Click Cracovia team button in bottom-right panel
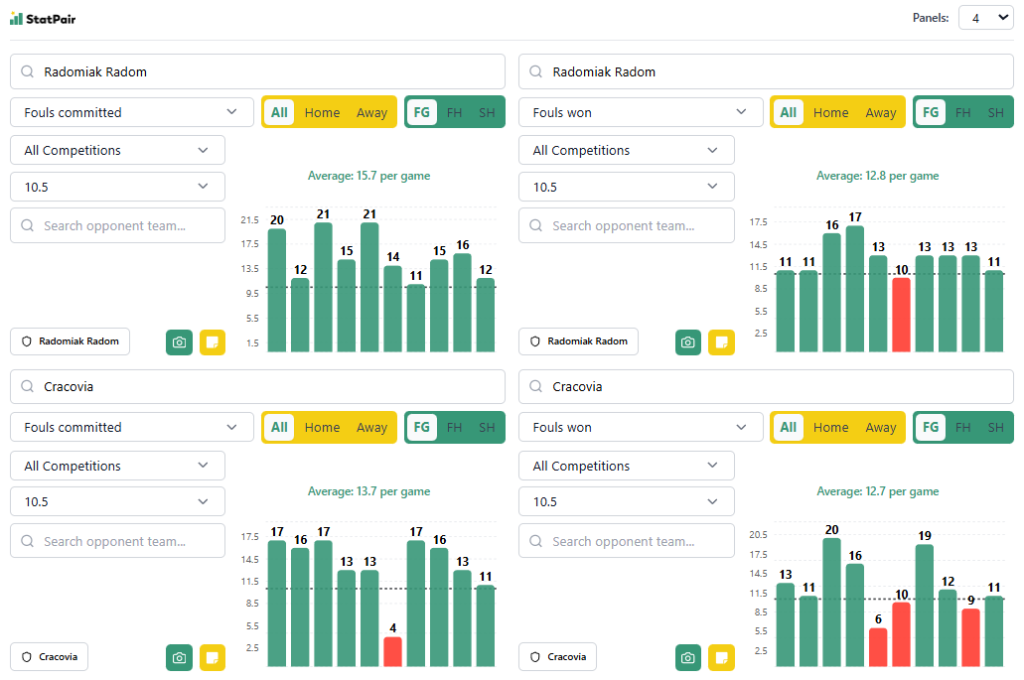The height and width of the screenshot is (680, 1024). [x=557, y=657]
